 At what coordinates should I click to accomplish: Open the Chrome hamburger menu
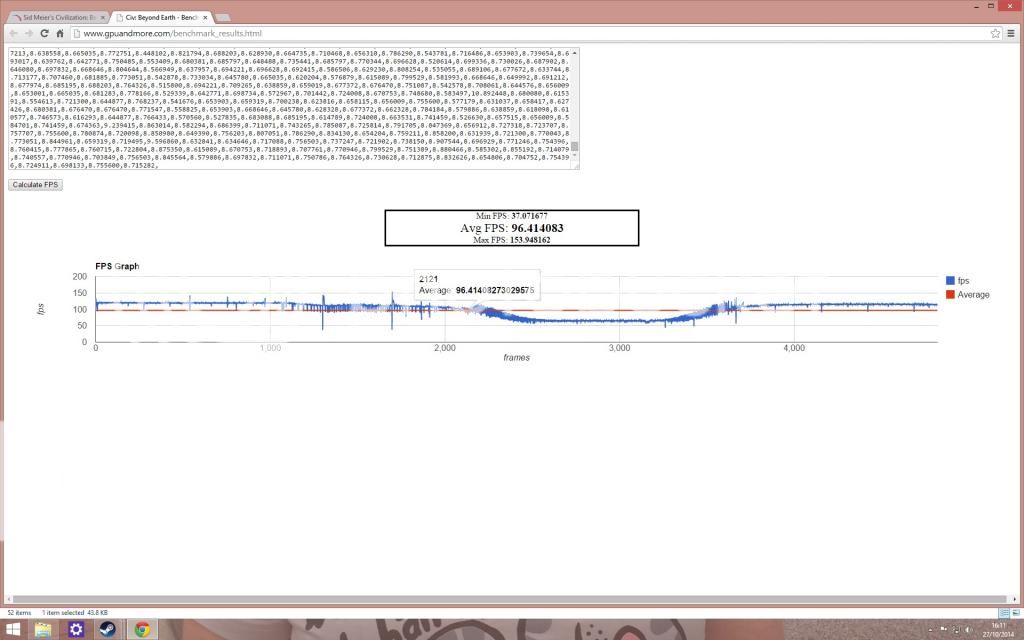click(1012, 33)
